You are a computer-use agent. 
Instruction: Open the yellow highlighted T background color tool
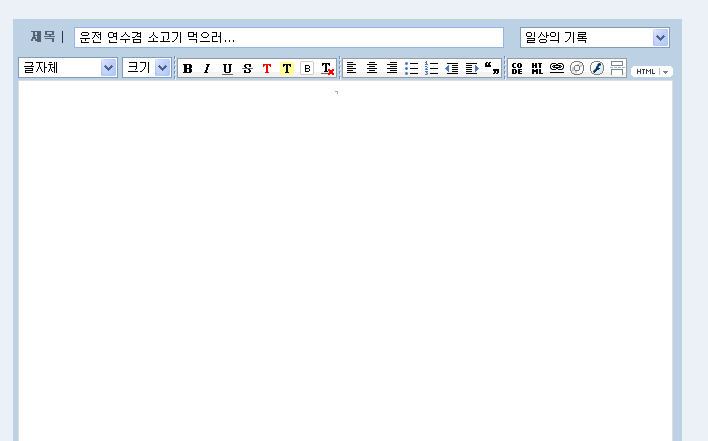click(287, 69)
